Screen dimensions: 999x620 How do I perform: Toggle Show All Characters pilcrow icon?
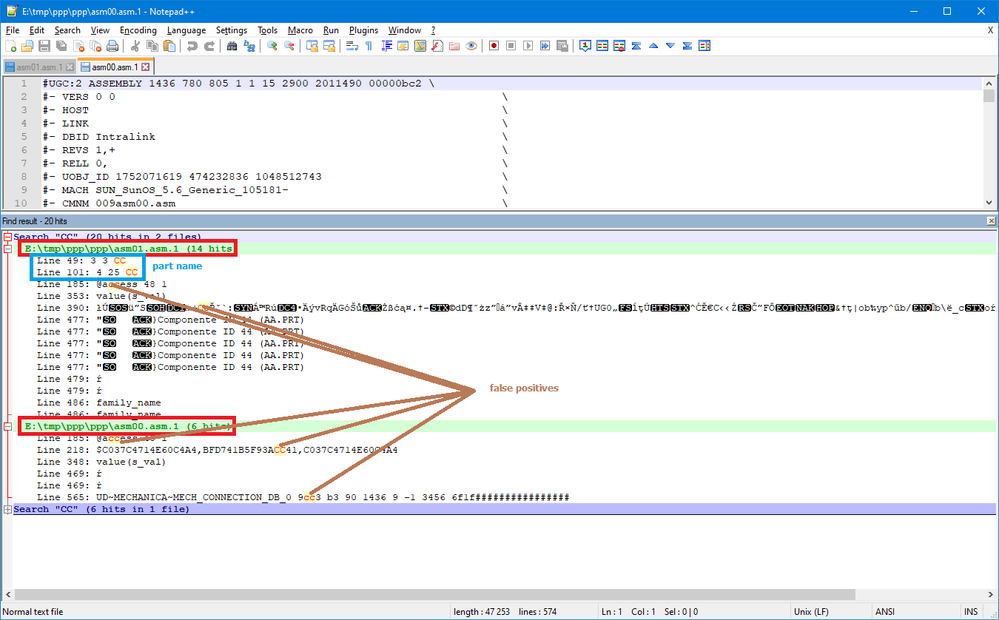368,46
